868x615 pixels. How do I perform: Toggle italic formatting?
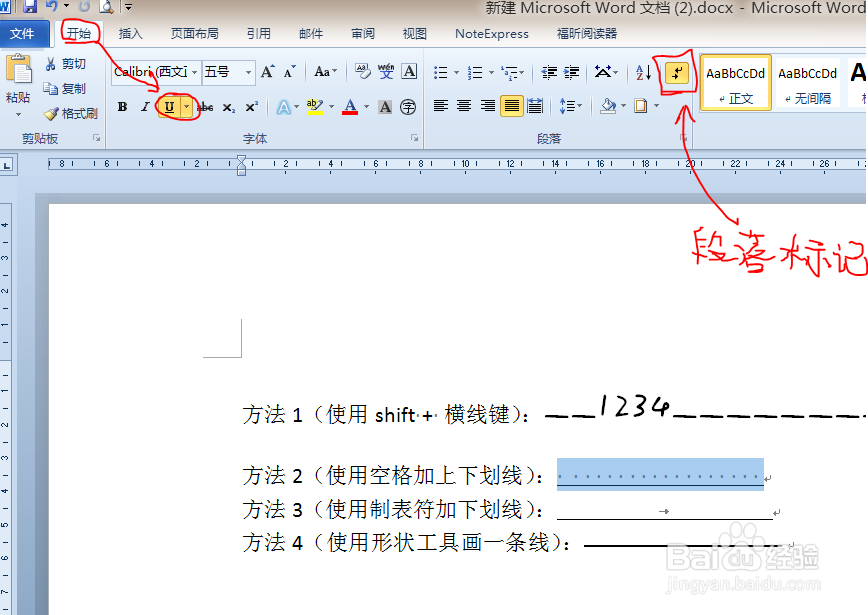click(144, 106)
